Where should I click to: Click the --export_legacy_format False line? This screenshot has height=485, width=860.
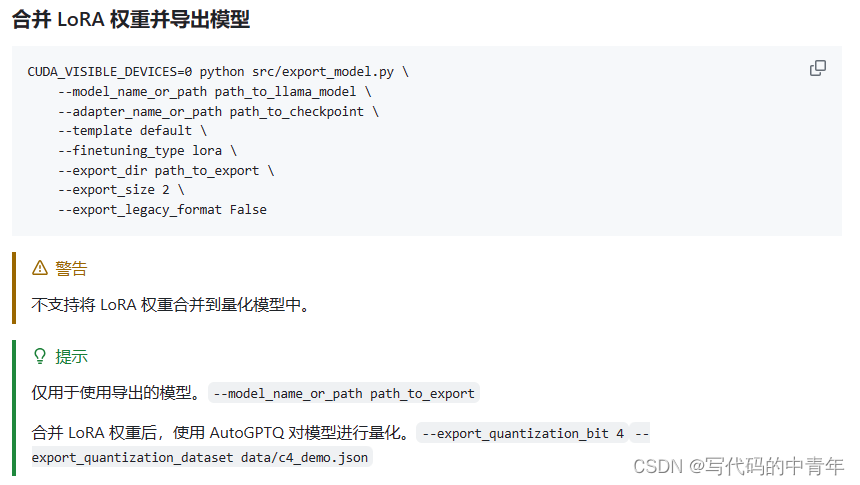tap(162, 210)
